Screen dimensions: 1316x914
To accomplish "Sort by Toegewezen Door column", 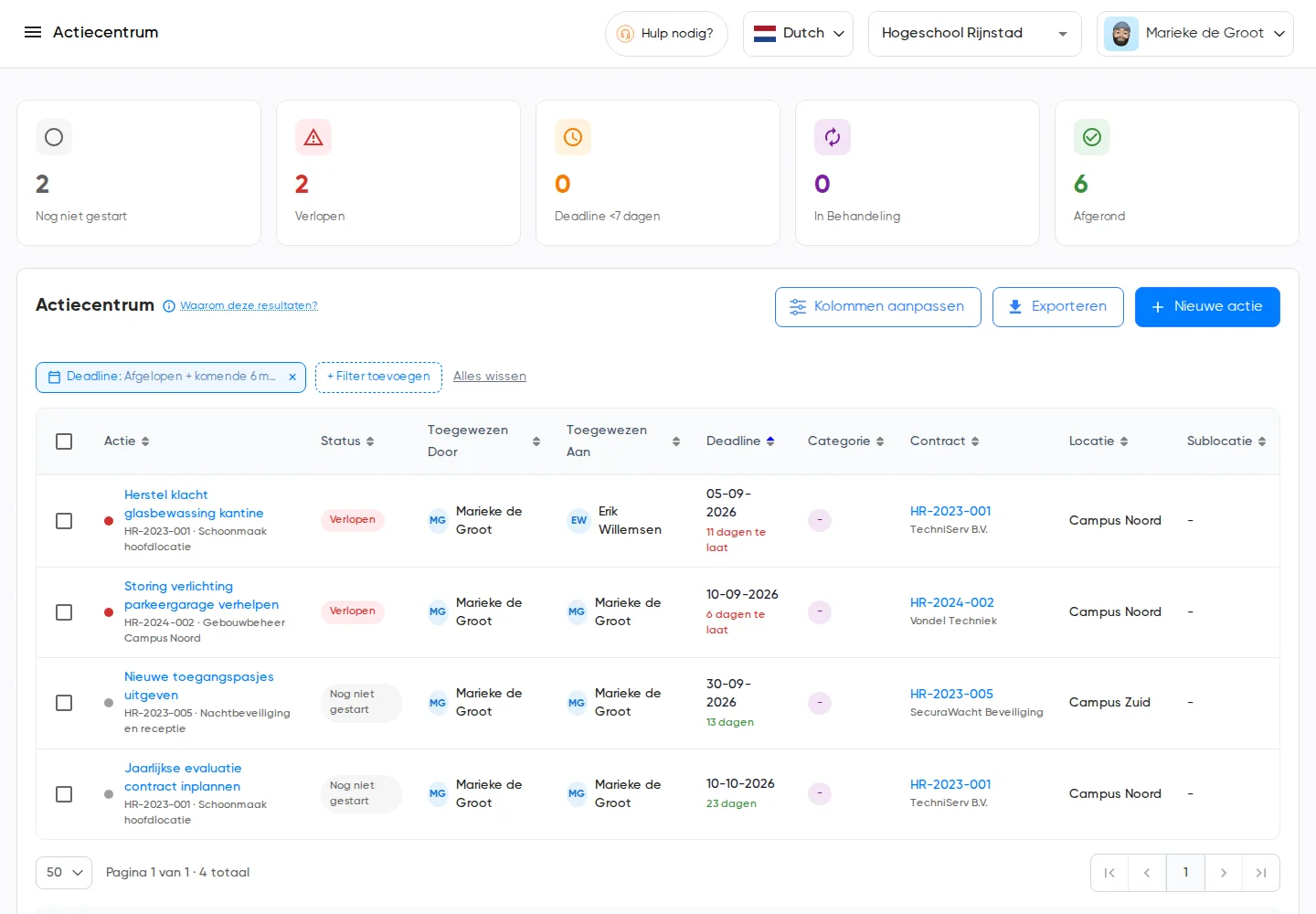I will (x=536, y=441).
